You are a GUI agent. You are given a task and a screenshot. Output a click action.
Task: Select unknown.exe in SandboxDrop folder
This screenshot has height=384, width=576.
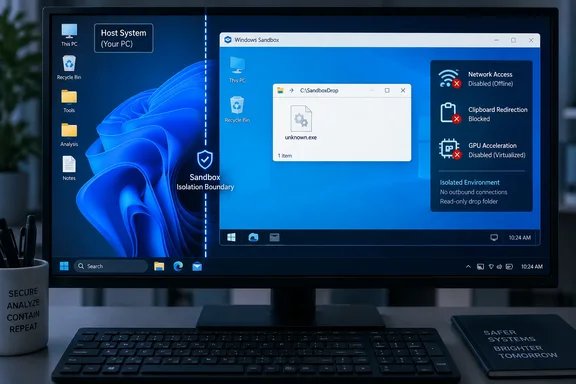tap(301, 122)
